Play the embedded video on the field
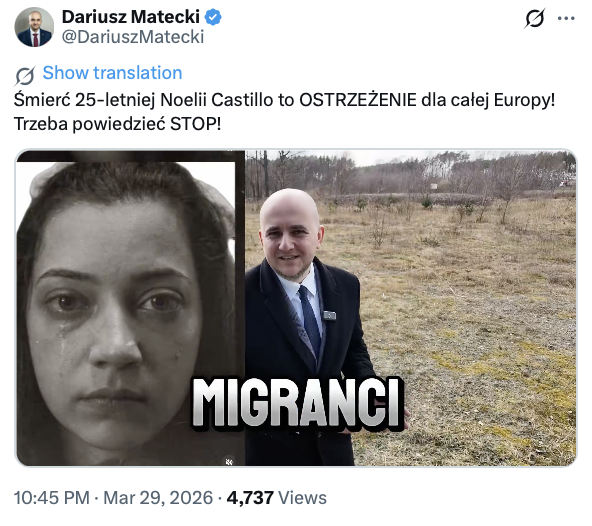Viewport: 592px width, 526px height. pyautogui.click(x=296, y=308)
